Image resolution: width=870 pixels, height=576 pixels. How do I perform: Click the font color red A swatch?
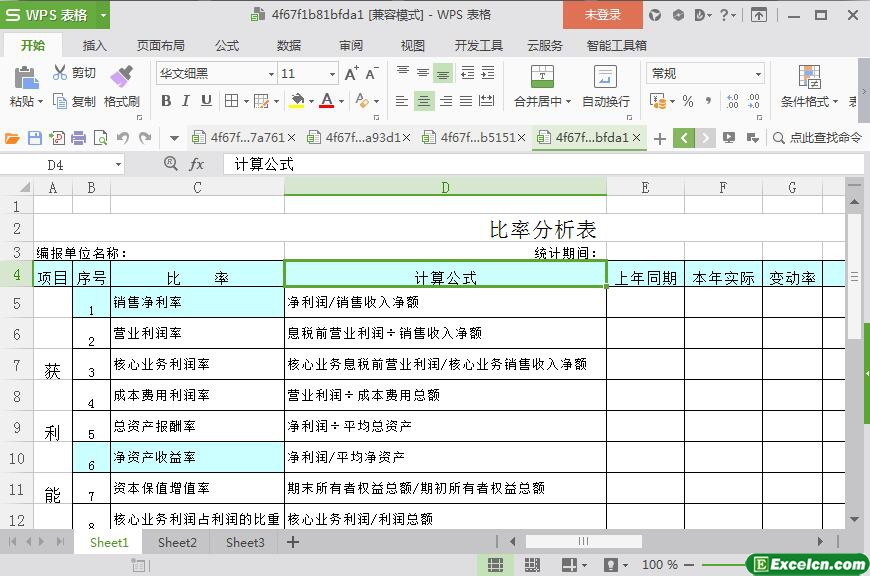326,101
